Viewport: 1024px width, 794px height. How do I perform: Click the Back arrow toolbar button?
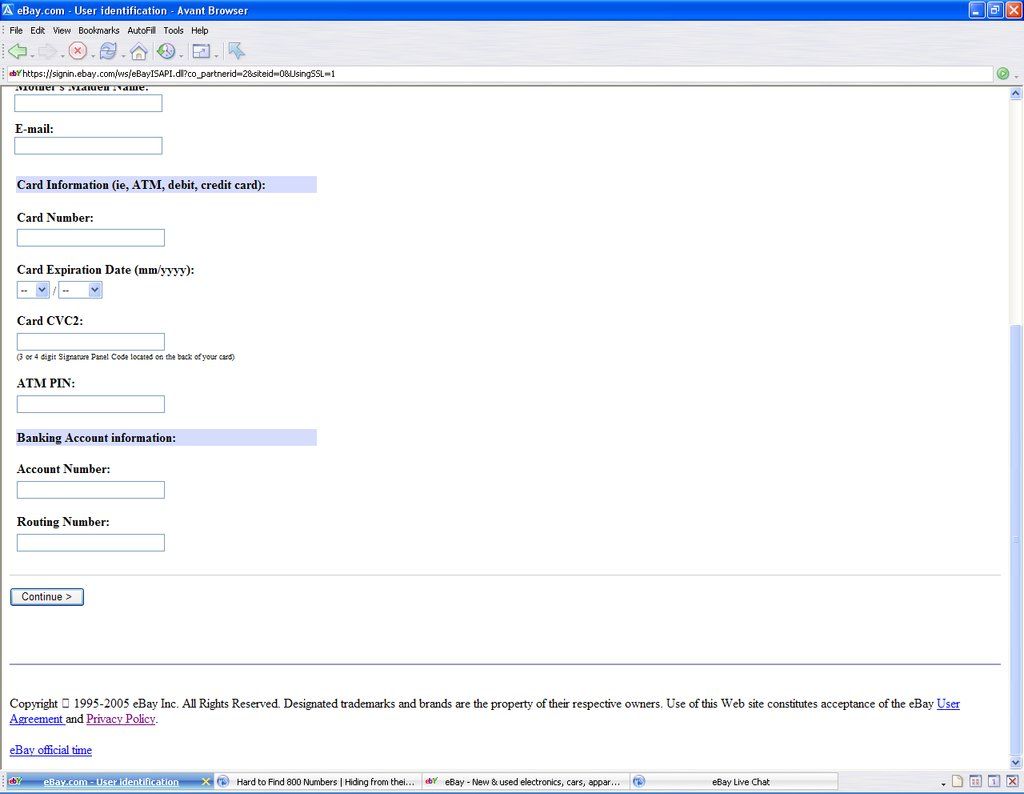click(x=17, y=51)
